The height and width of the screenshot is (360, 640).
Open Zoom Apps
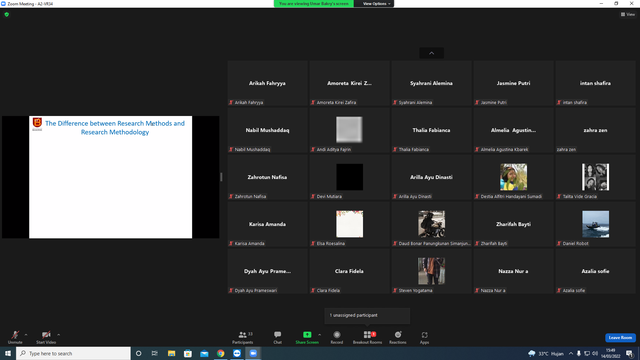[x=424, y=337]
